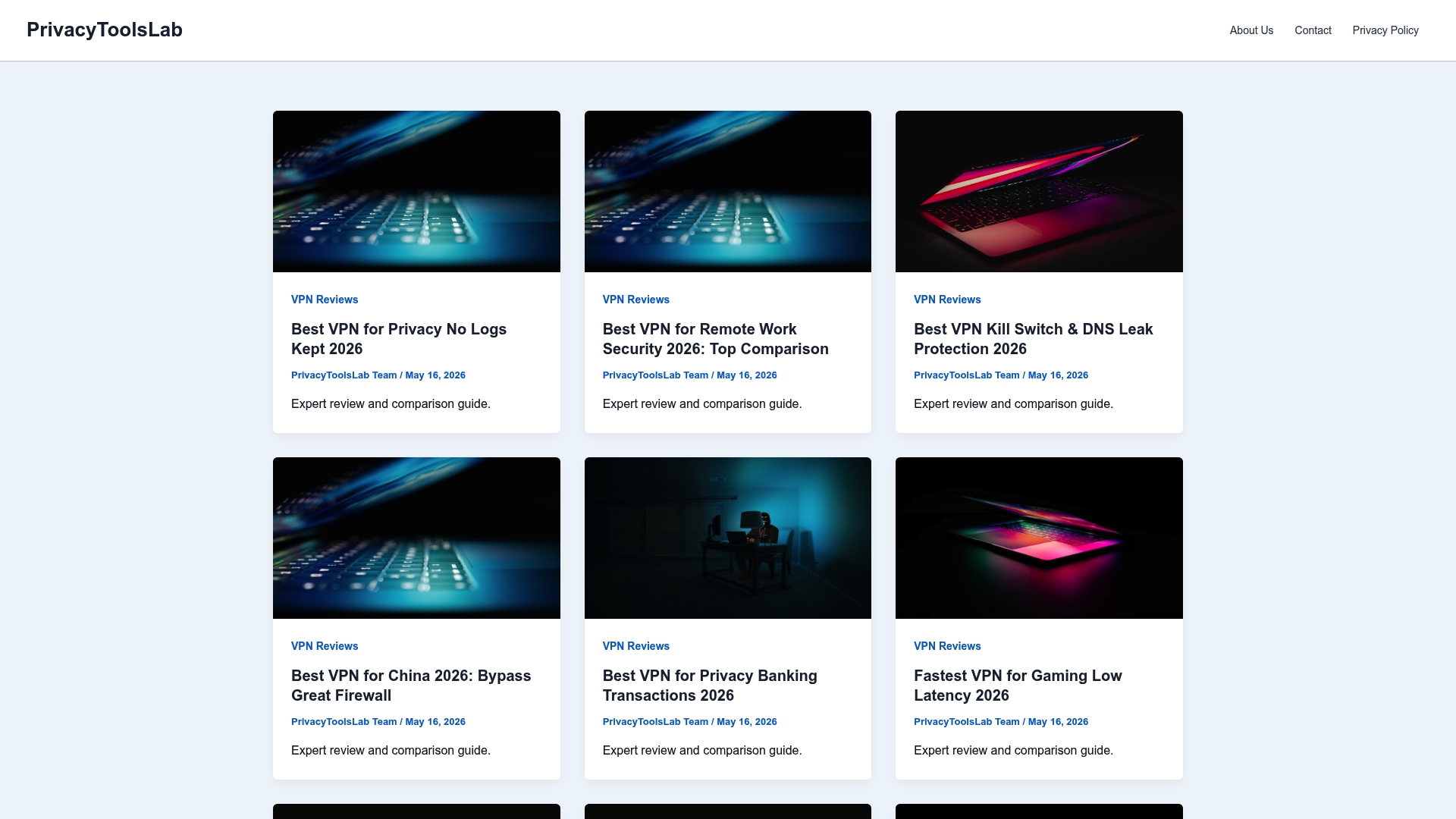The height and width of the screenshot is (819, 1456).
Task: Click excerpt text on the China card
Action: point(391,751)
